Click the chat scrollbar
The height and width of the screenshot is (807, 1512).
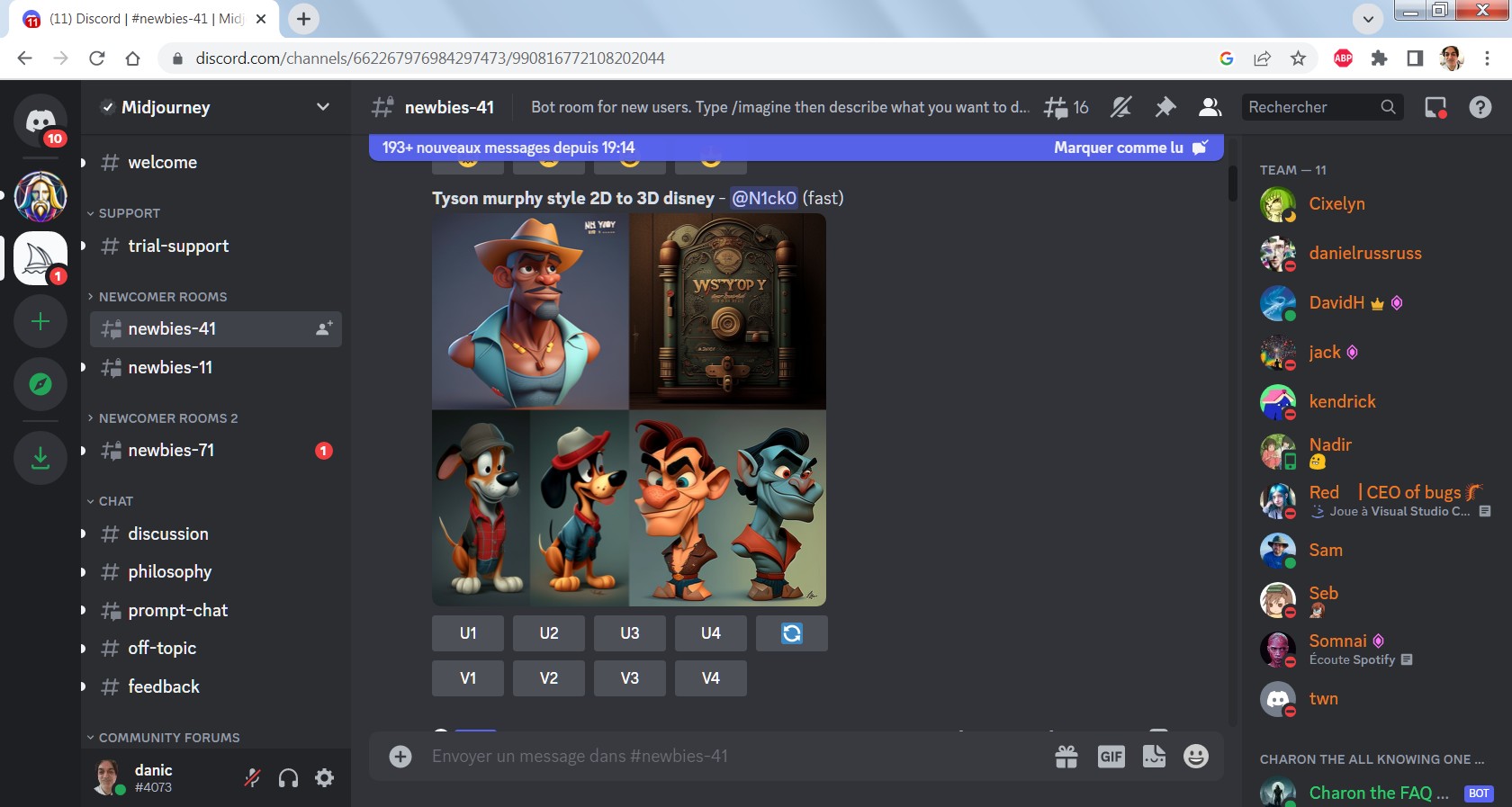pos(1232,184)
